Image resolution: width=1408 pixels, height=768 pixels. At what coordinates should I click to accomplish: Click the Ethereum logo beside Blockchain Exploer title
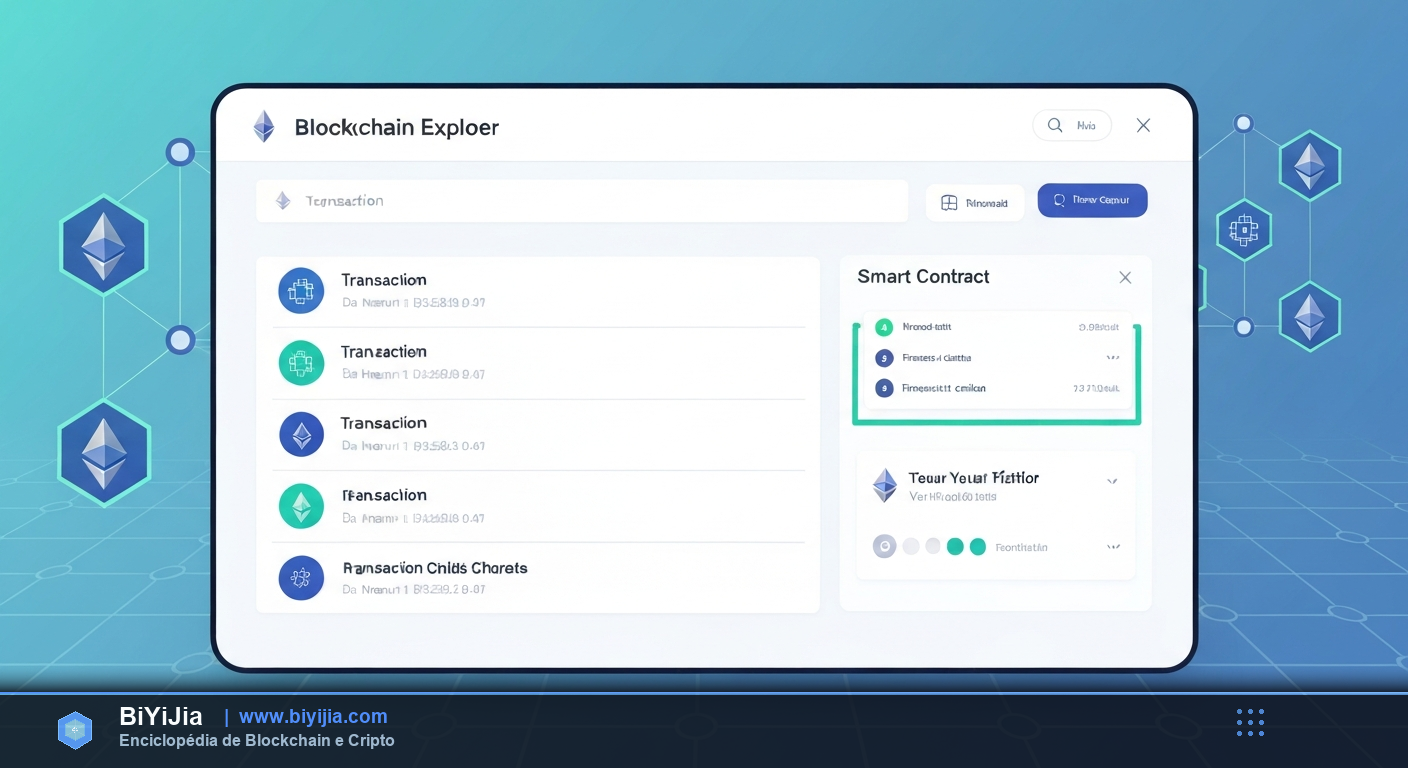click(x=263, y=126)
